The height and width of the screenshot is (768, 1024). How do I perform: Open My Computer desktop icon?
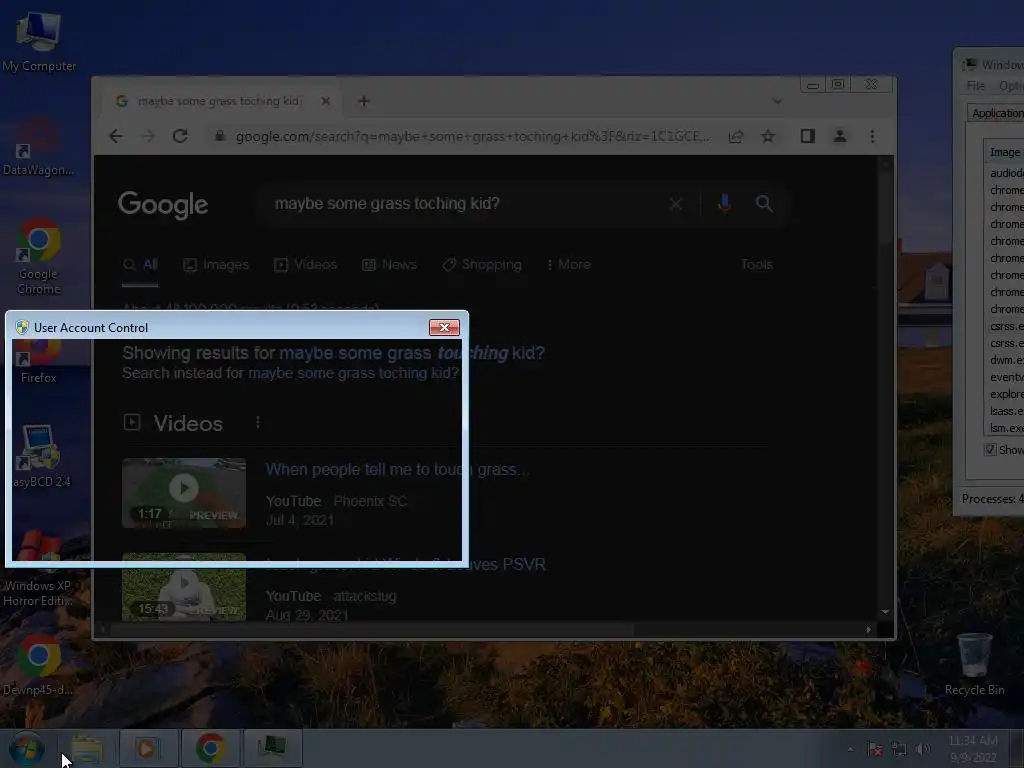coord(39,40)
